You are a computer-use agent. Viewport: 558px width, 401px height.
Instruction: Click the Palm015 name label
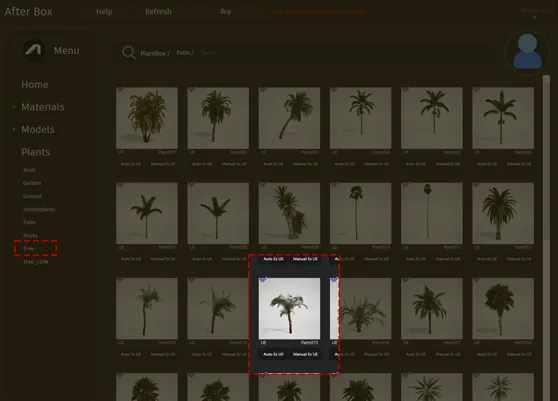pyautogui.click(x=309, y=343)
